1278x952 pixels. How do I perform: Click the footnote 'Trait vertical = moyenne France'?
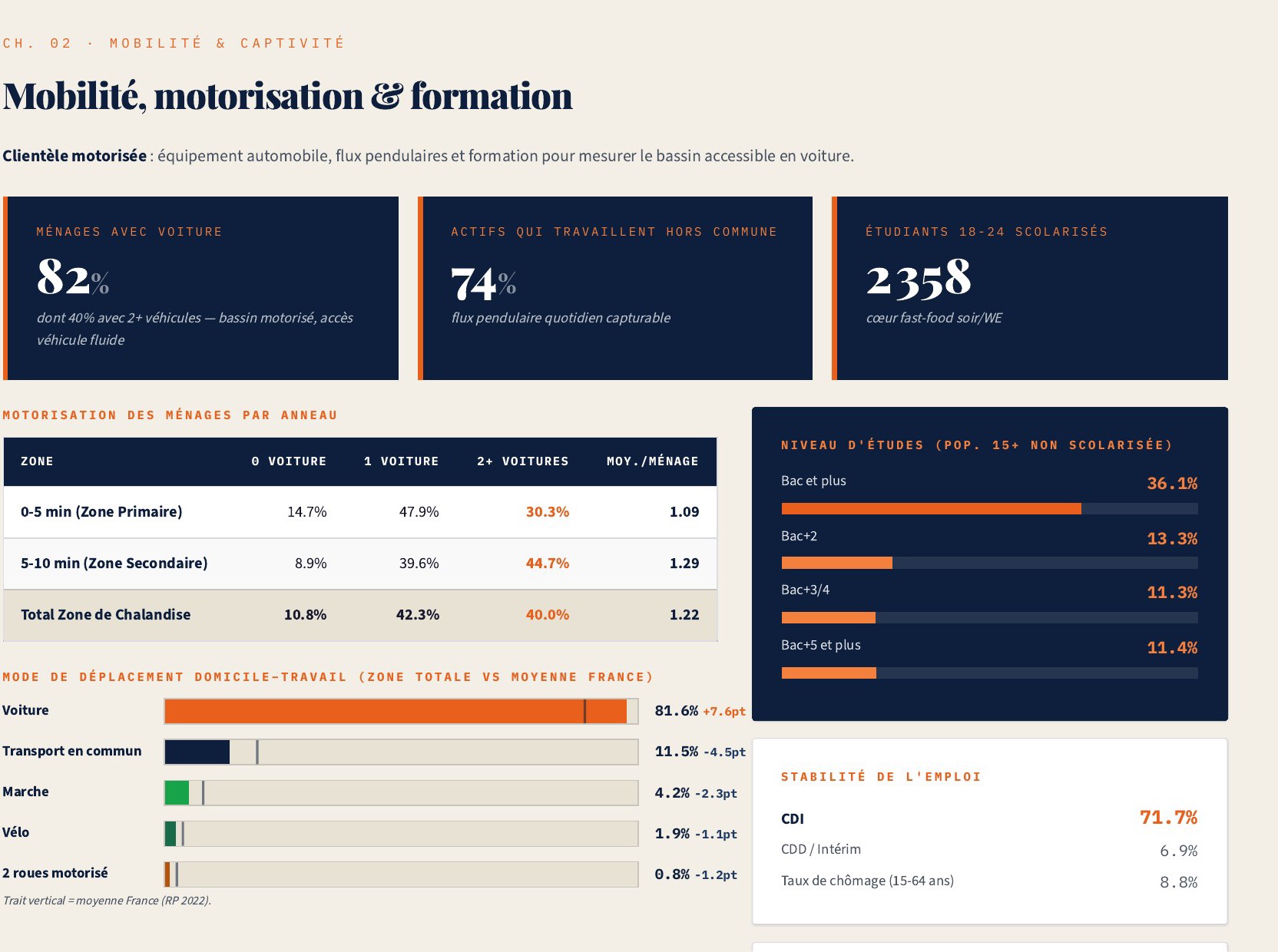tap(107, 901)
